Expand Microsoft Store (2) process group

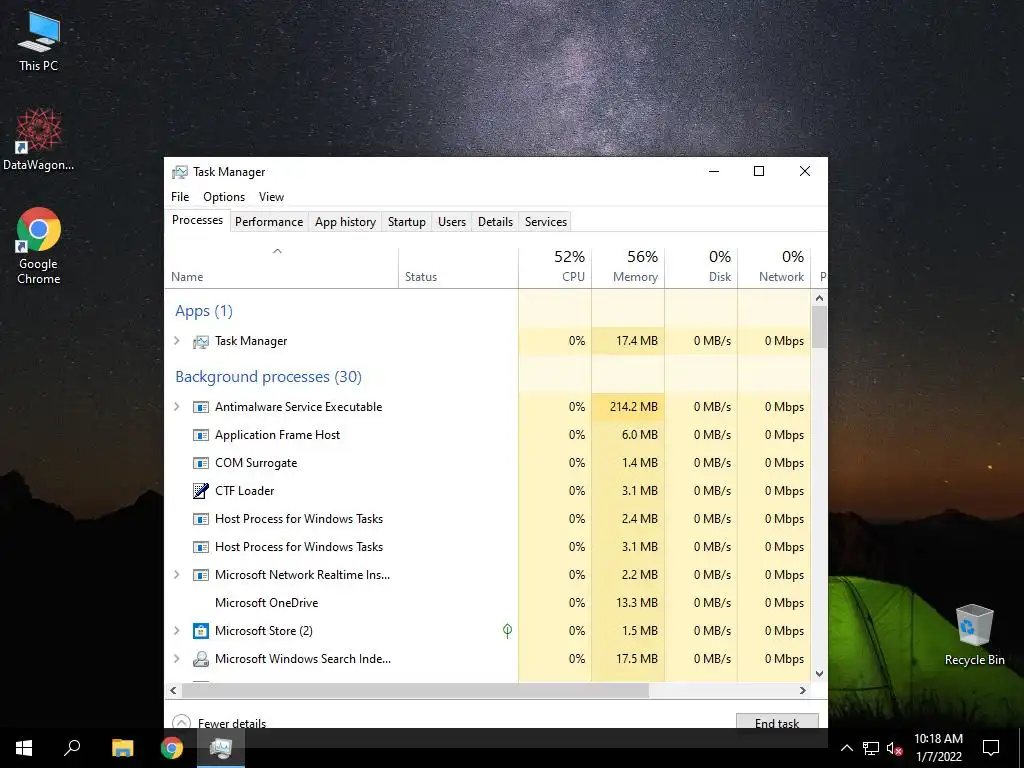pyautogui.click(x=176, y=631)
